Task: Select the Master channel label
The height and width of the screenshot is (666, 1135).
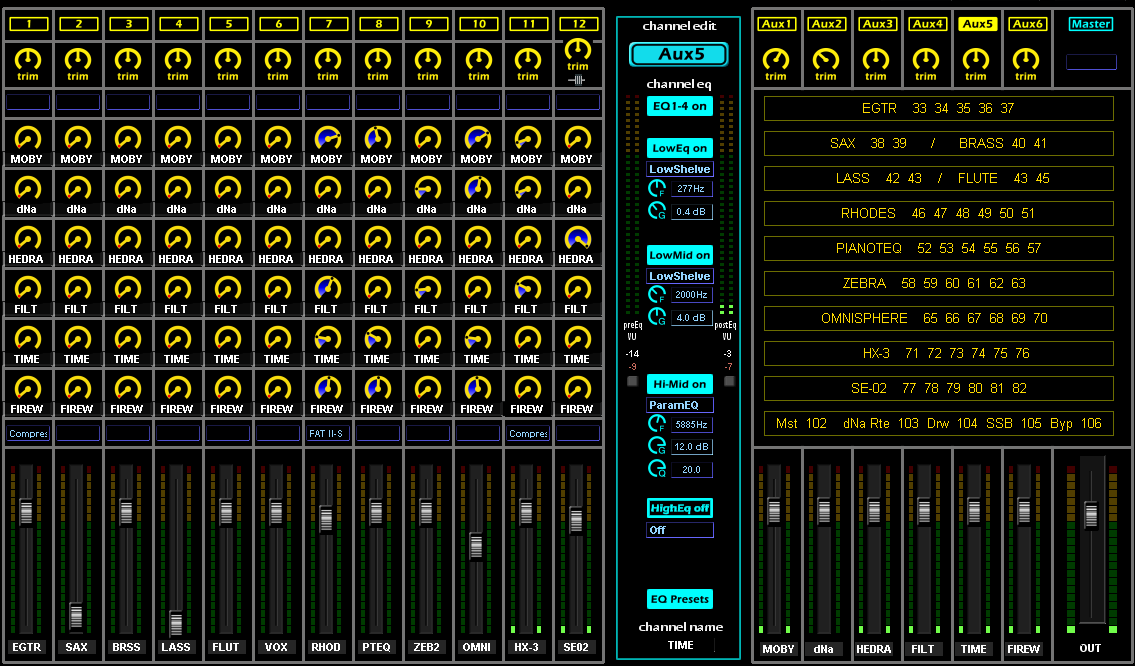Action: click(x=1090, y=24)
